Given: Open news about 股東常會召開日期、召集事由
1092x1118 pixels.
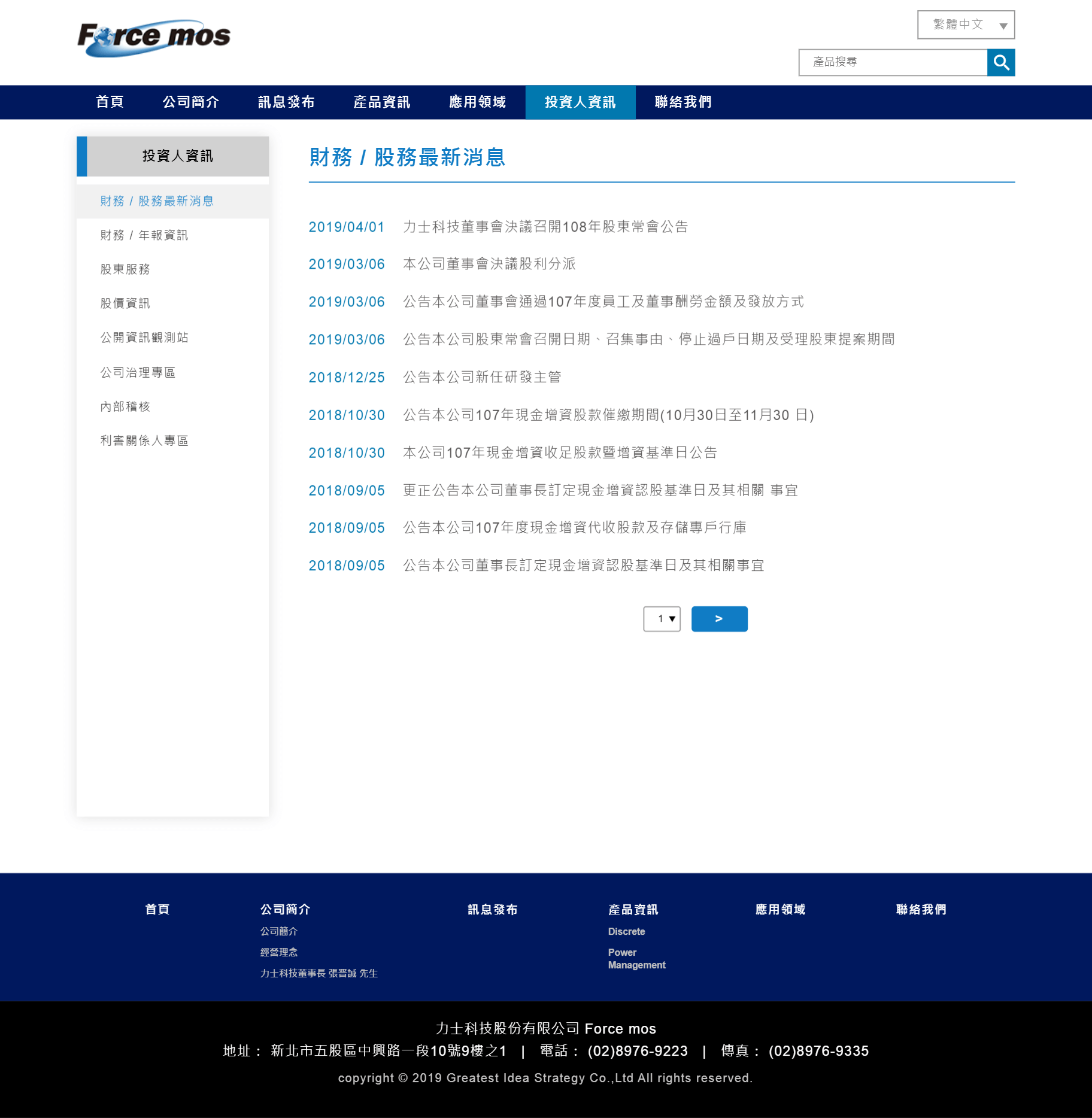Looking at the screenshot, I should pyautogui.click(x=649, y=339).
